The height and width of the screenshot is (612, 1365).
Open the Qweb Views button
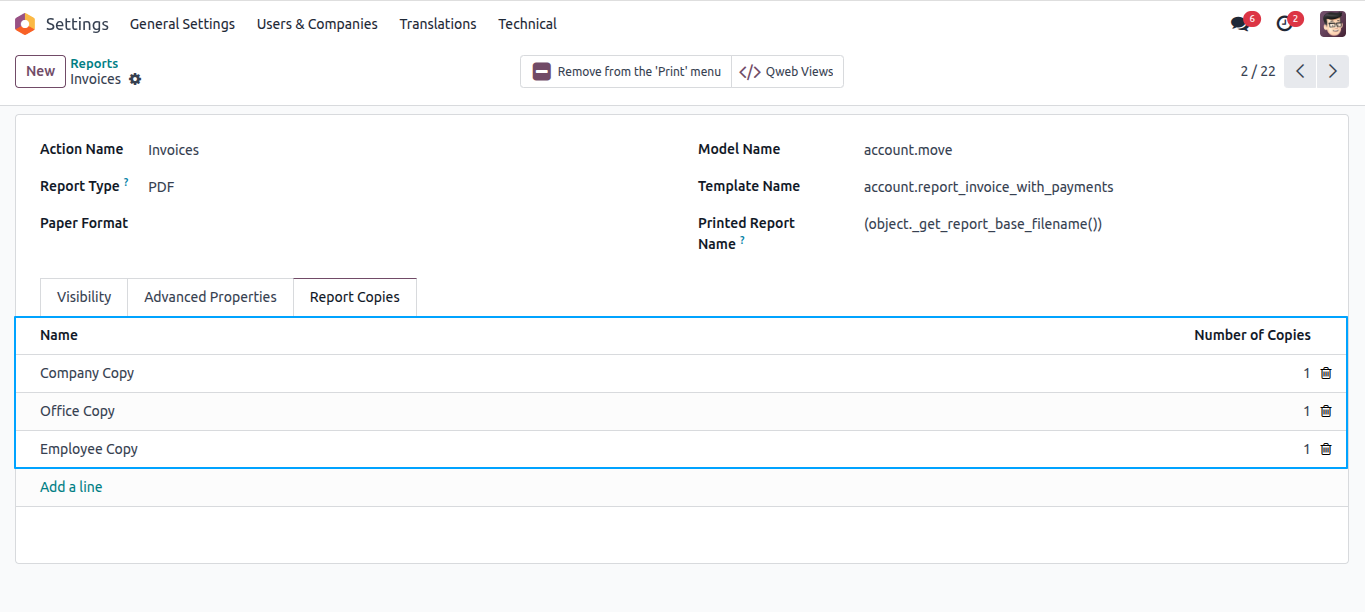[x=787, y=71]
